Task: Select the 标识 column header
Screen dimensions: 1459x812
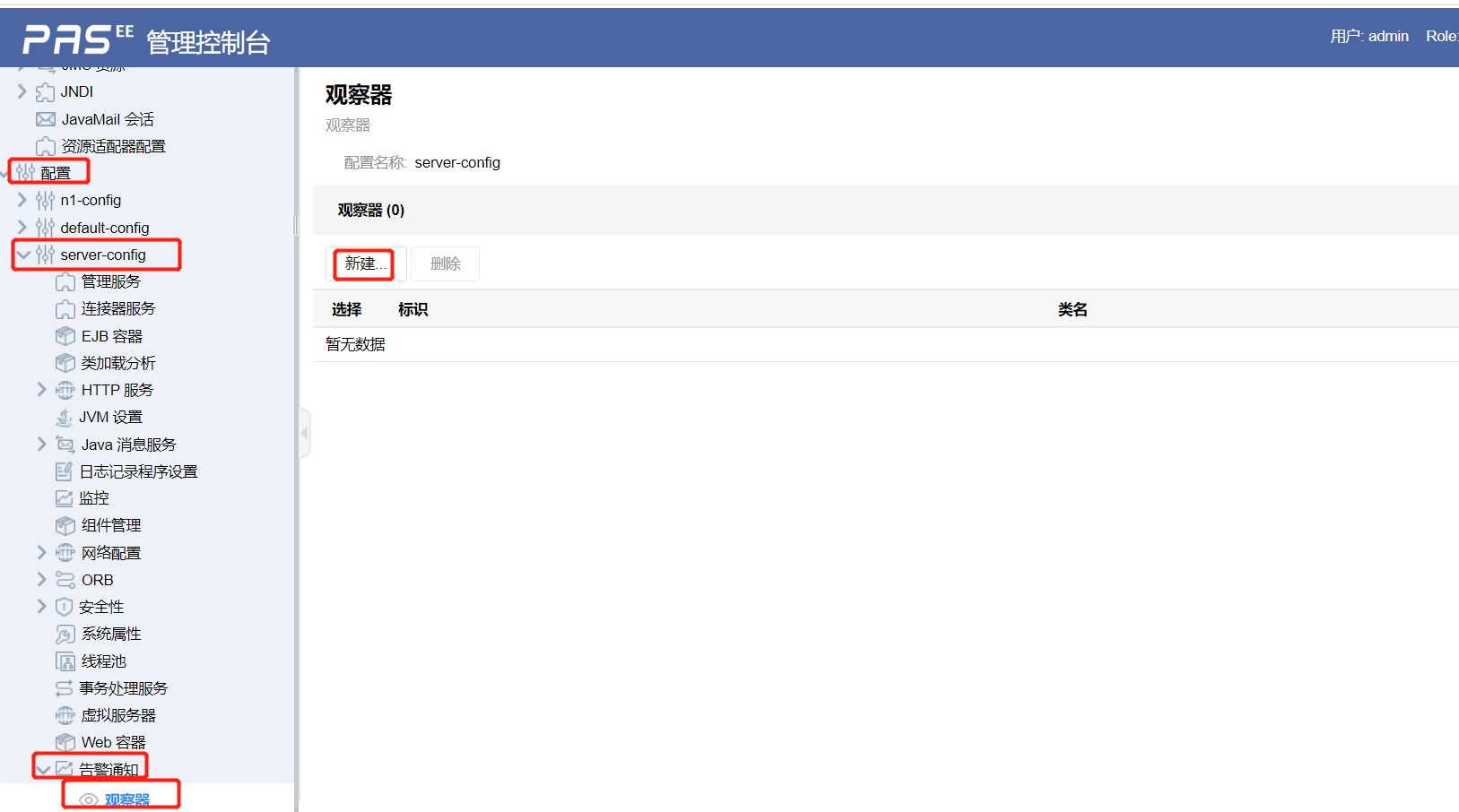Action: [413, 308]
